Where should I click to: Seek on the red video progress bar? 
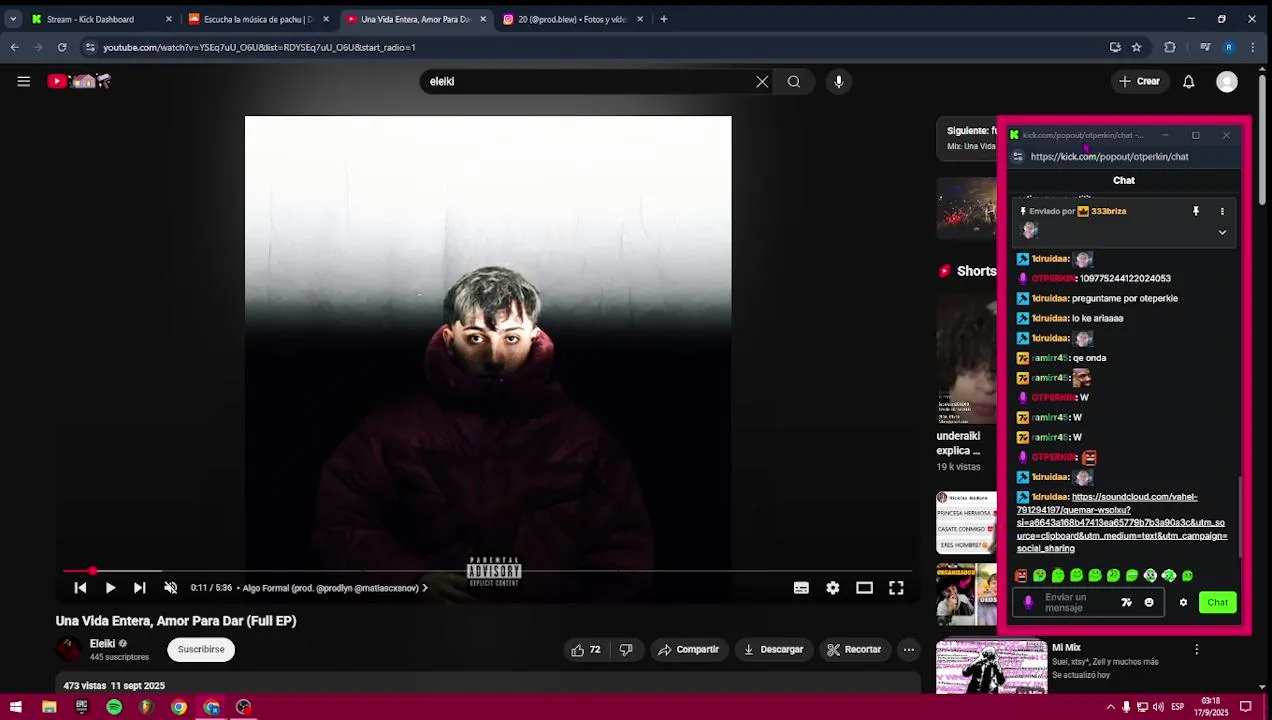(x=488, y=571)
